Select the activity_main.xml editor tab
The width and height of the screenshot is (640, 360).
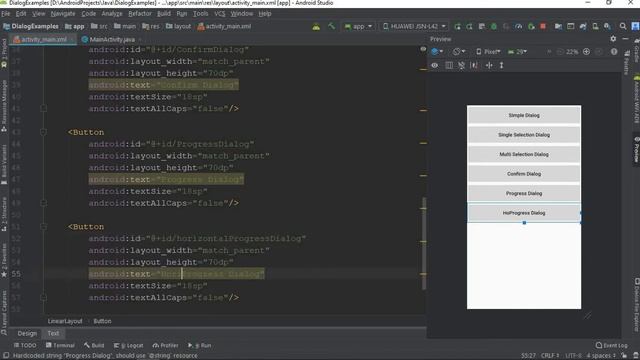[44, 40]
